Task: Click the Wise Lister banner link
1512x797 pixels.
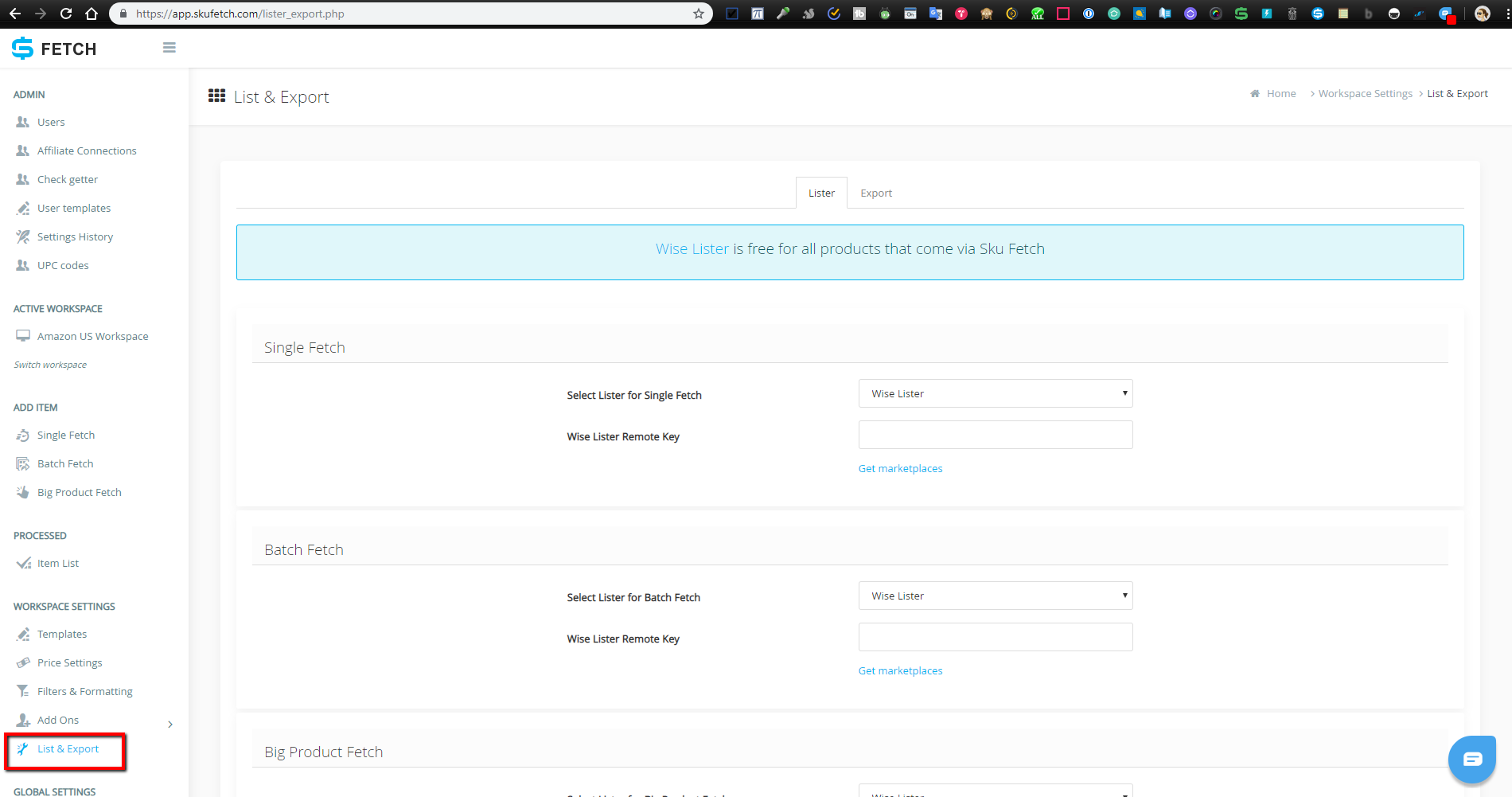Action: pos(692,248)
